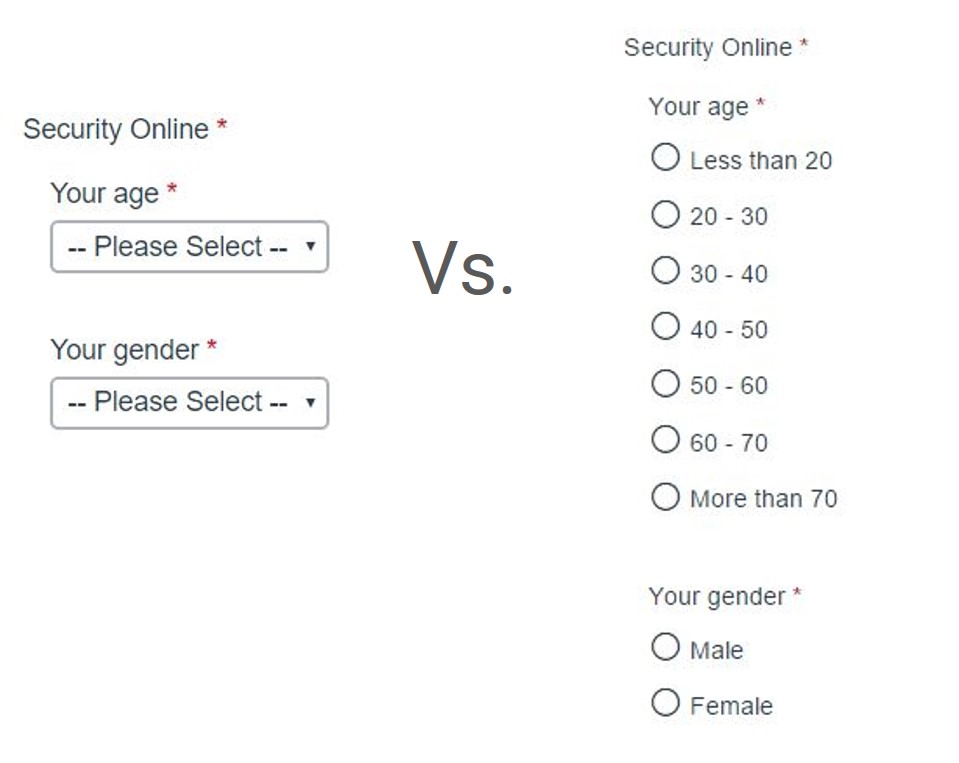Pick the "30 - 40" age radio button
Image resolution: width=959 pixels, height=763 pixels.
pos(665,271)
